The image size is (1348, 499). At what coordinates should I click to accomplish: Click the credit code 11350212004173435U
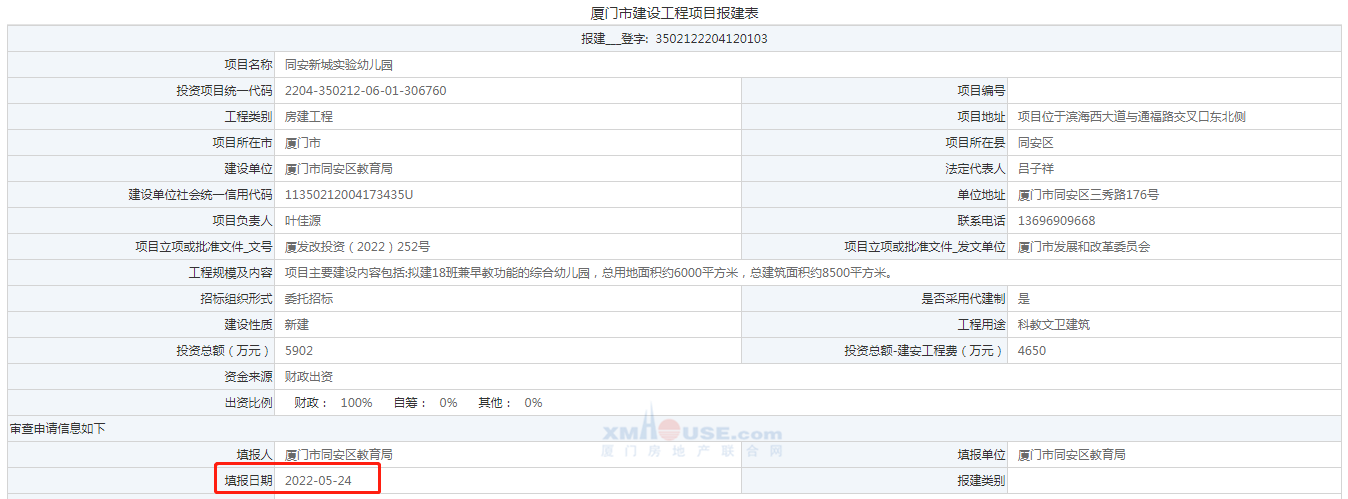coord(349,194)
